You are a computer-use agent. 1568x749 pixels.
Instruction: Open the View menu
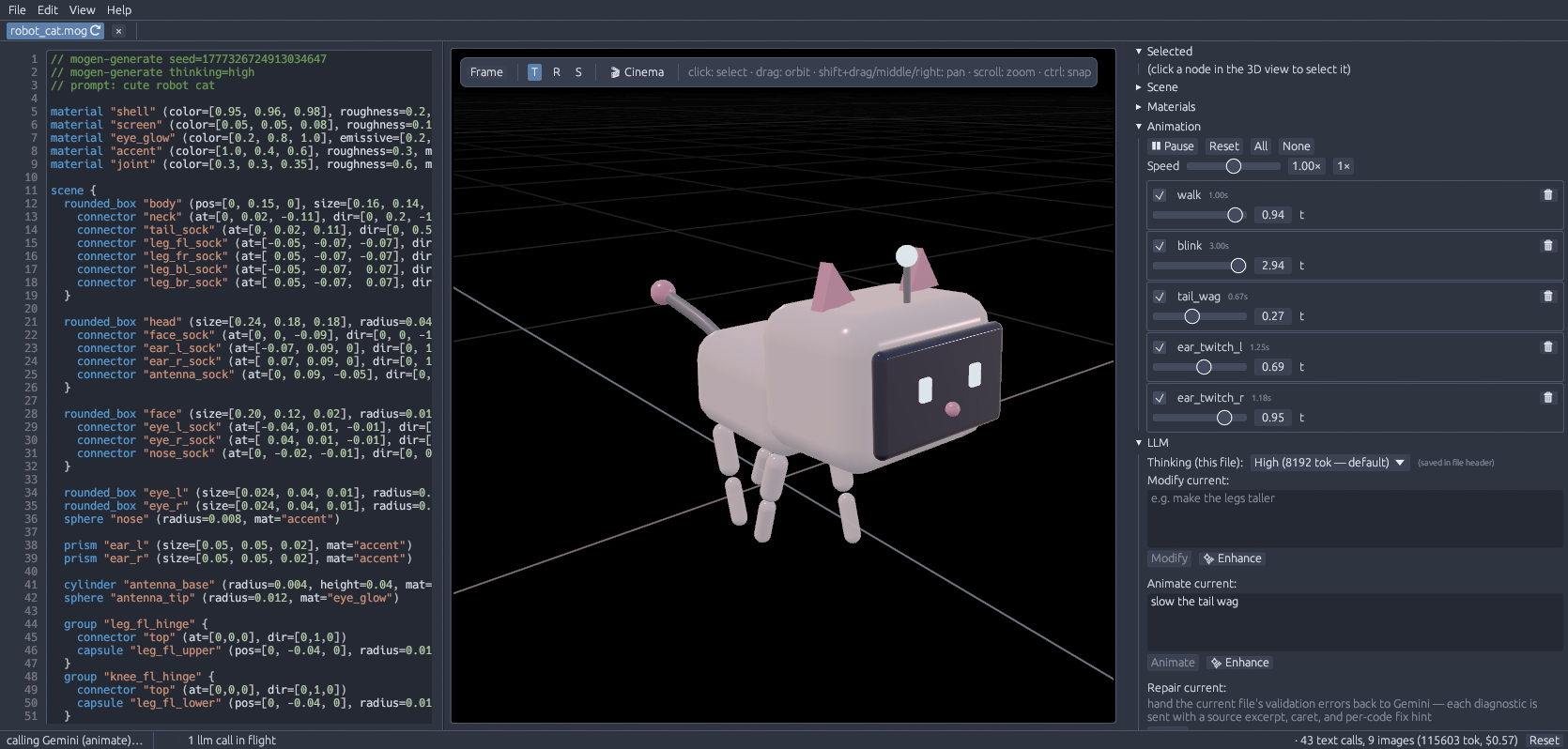(82, 9)
